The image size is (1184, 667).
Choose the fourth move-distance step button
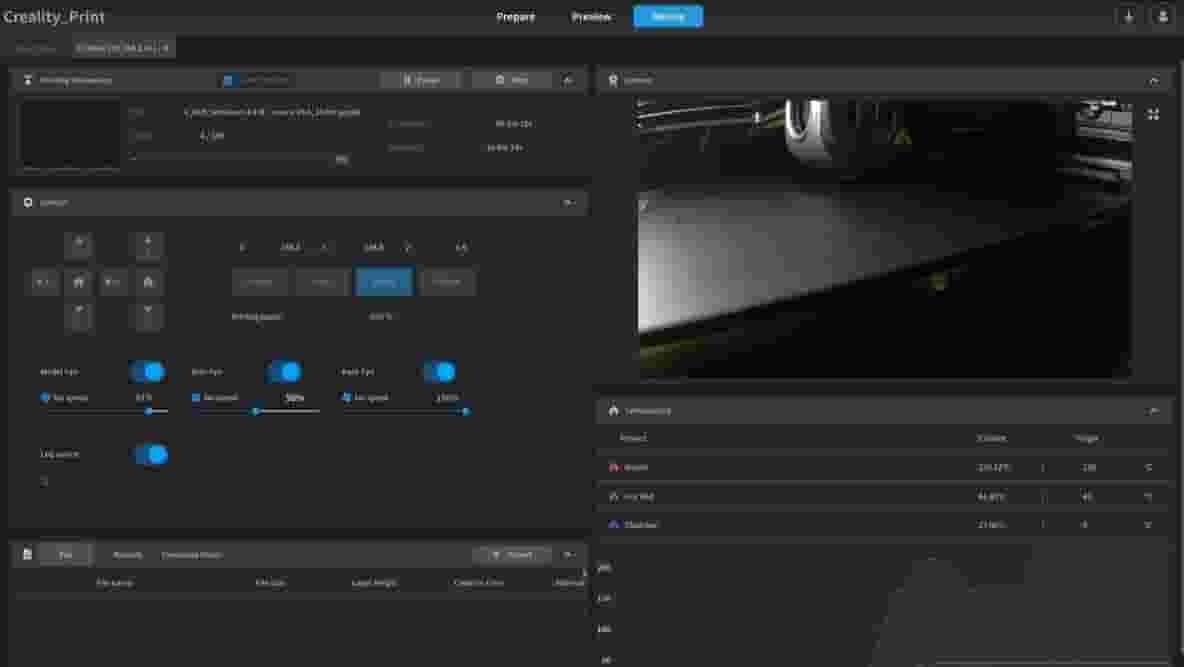pos(447,282)
